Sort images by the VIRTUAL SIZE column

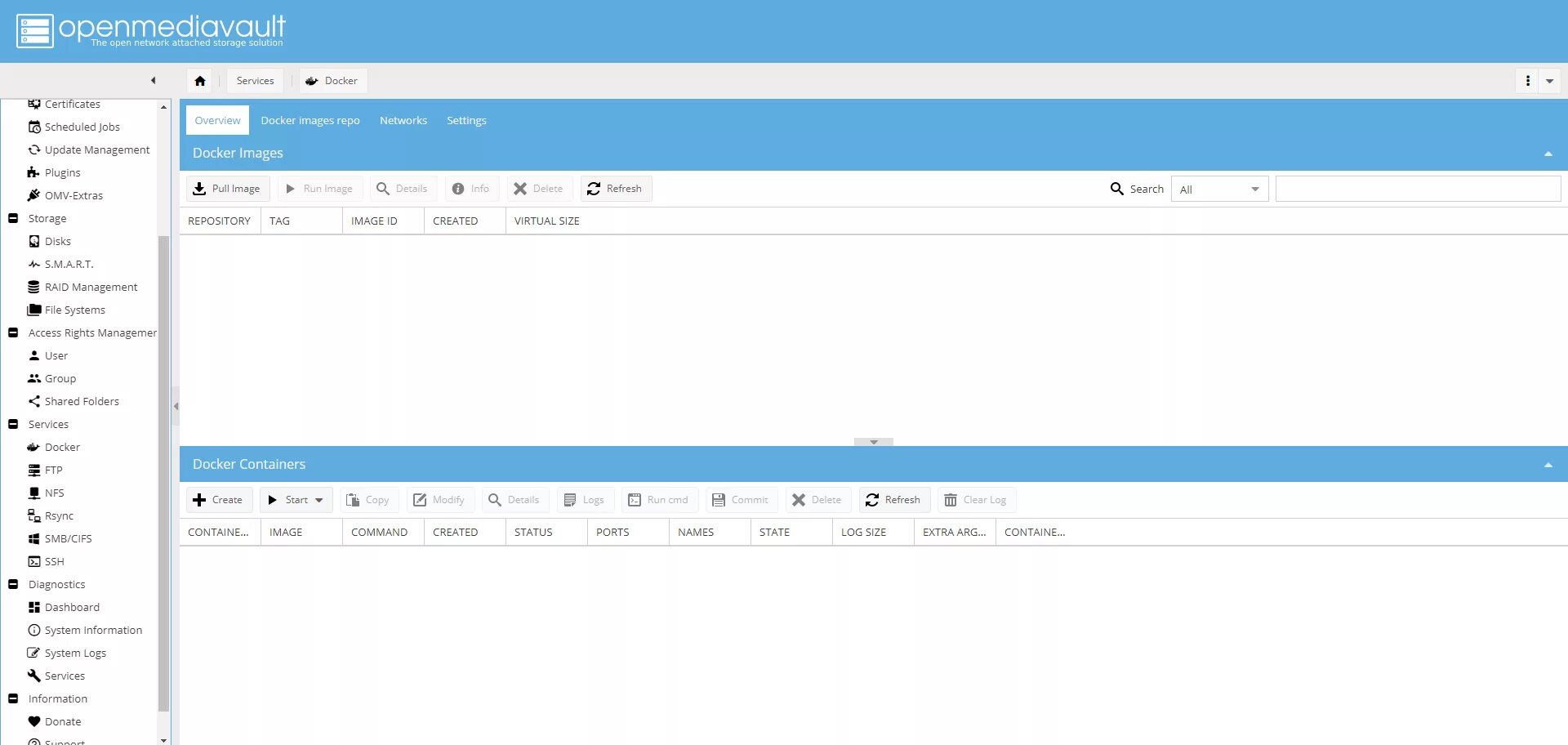547,221
